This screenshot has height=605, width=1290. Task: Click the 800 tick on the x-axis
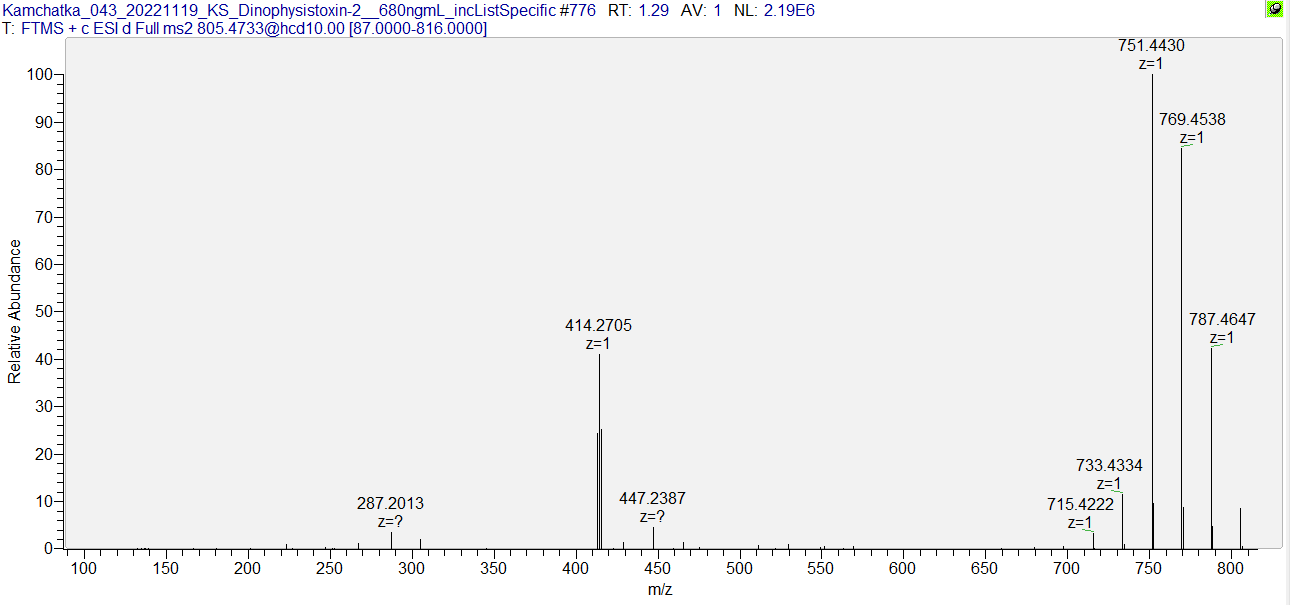coord(1230,568)
